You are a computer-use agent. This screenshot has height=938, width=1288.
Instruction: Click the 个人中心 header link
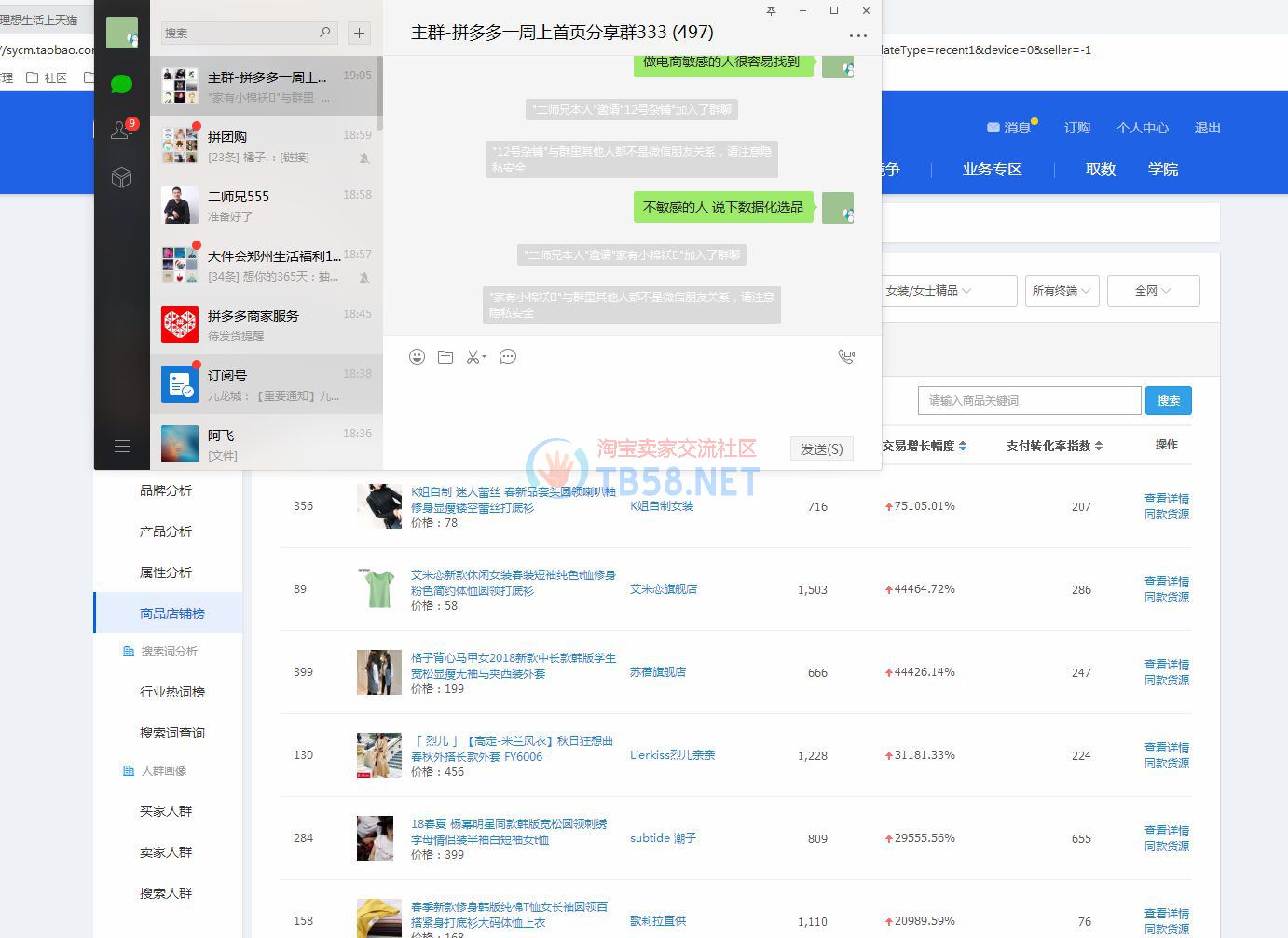1143,128
